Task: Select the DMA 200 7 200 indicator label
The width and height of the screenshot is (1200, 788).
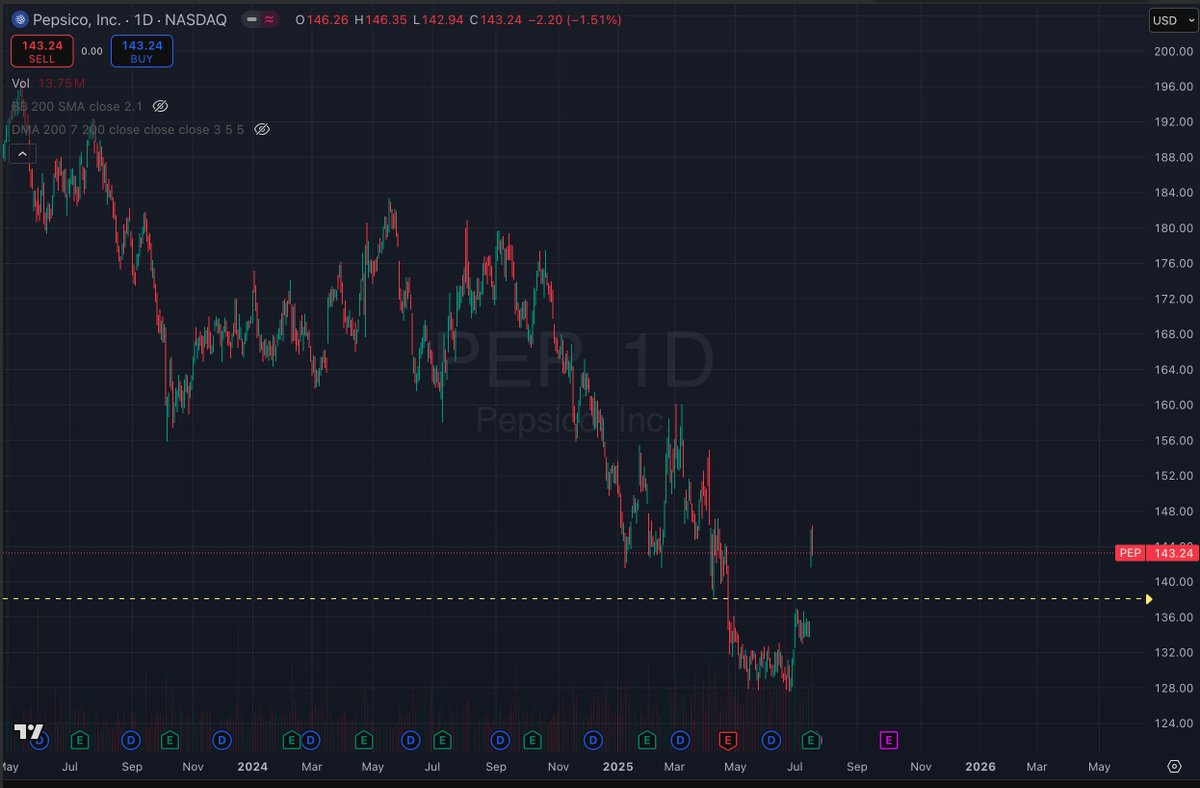Action: [x=128, y=129]
